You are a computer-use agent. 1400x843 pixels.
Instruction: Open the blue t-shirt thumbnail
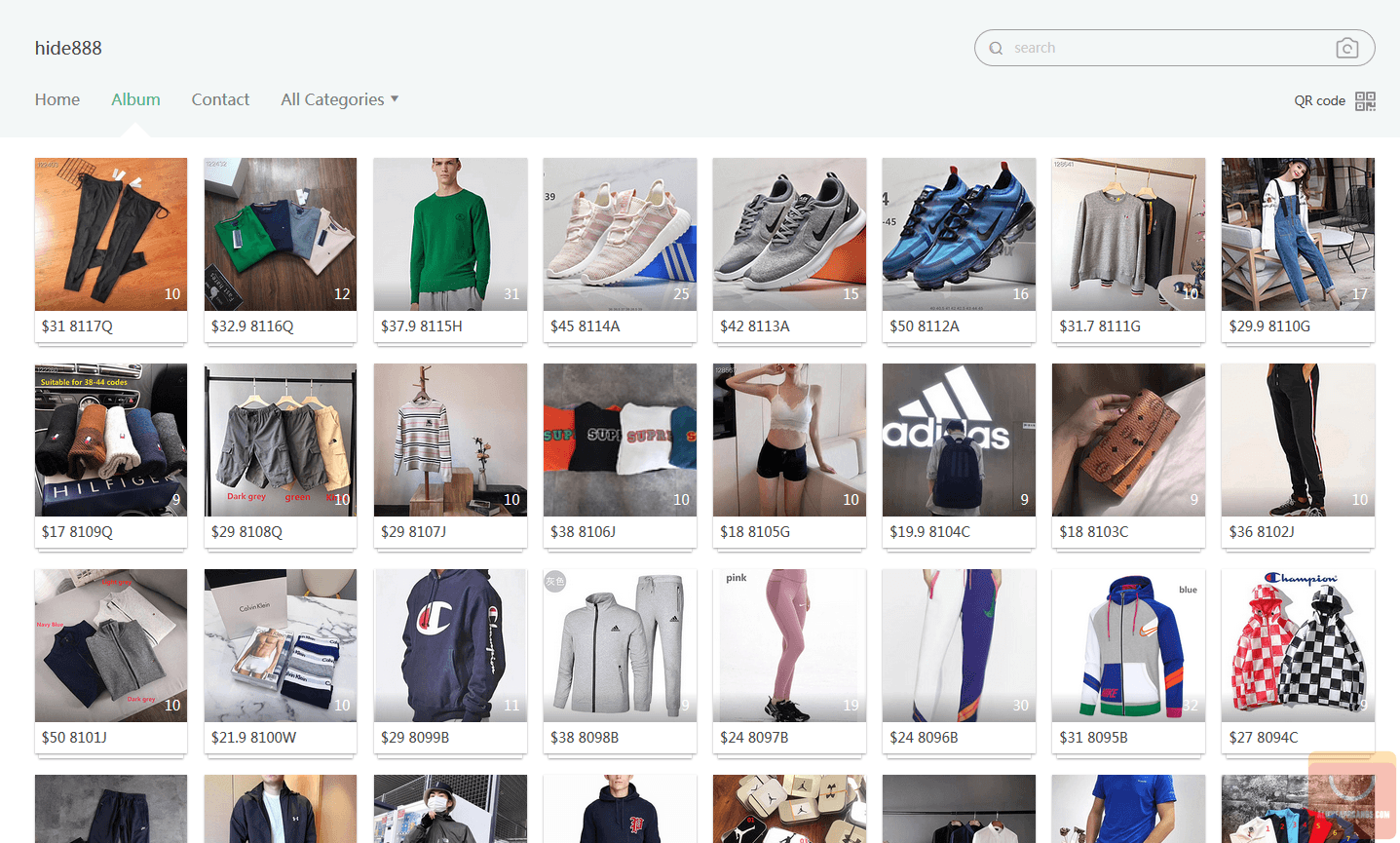(1128, 809)
